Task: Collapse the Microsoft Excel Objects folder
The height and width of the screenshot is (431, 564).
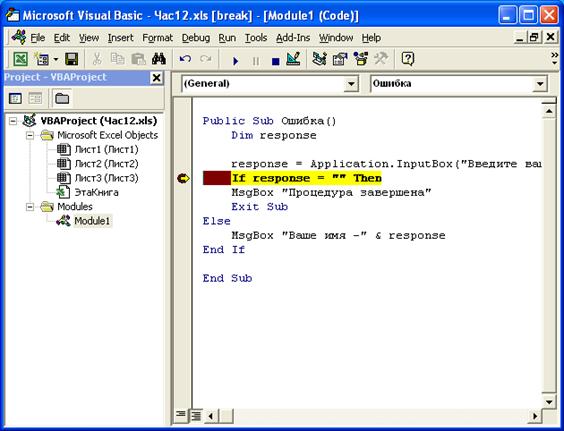Action: [x=30, y=135]
